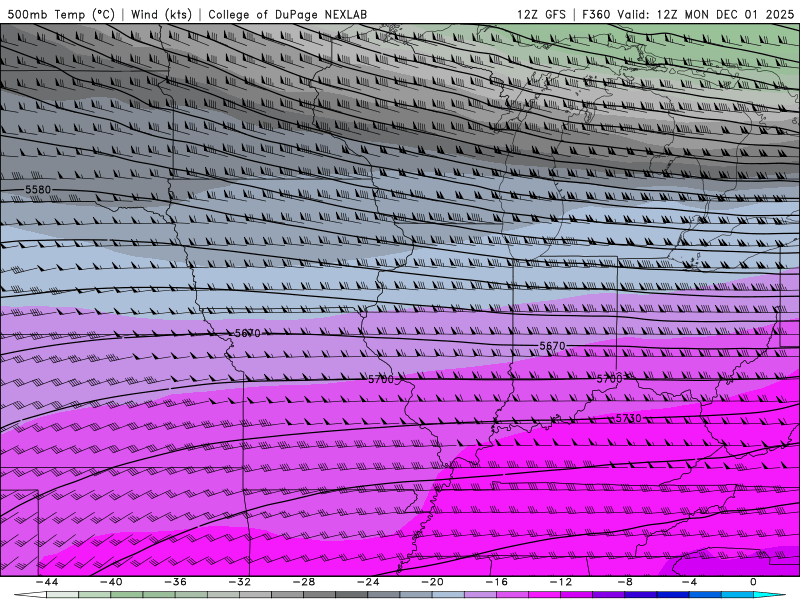Click the 'Wind (kts)' header label
The image size is (800, 600).
coord(161,14)
